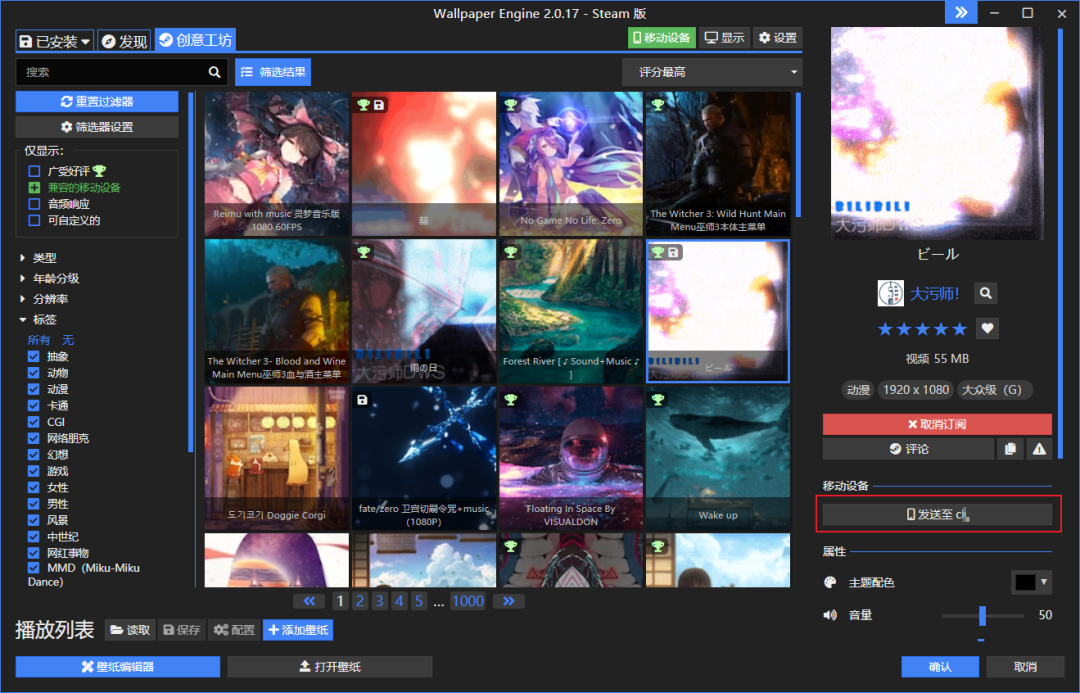This screenshot has width=1080, height=693.
Task: Click the five-star rating
Action: point(922,329)
